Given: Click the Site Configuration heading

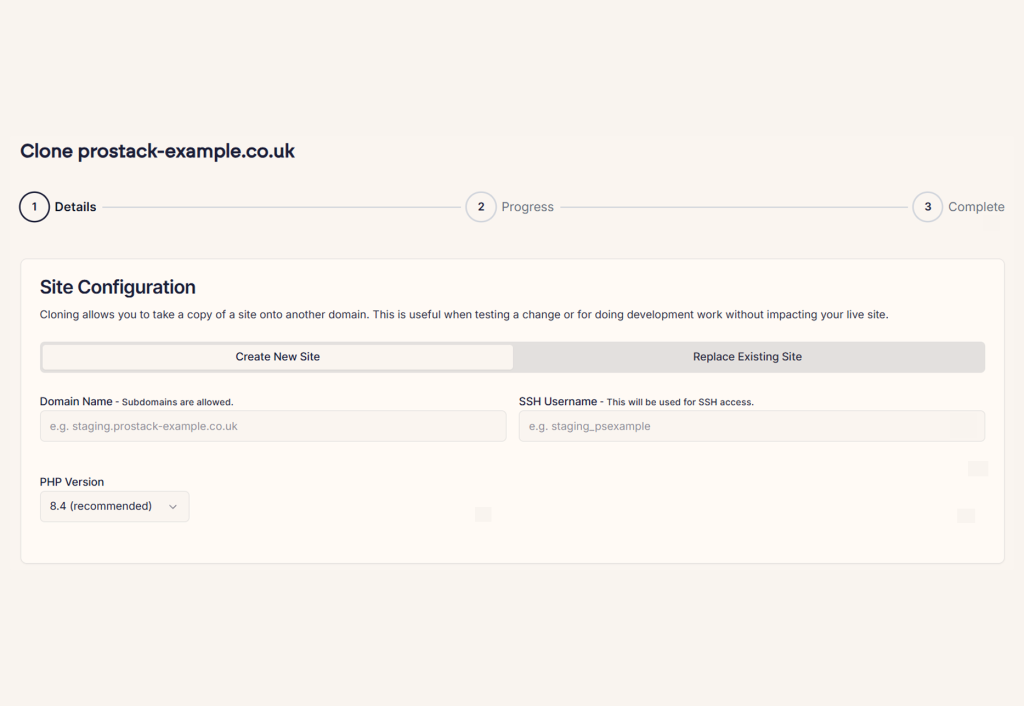Looking at the screenshot, I should [x=118, y=287].
